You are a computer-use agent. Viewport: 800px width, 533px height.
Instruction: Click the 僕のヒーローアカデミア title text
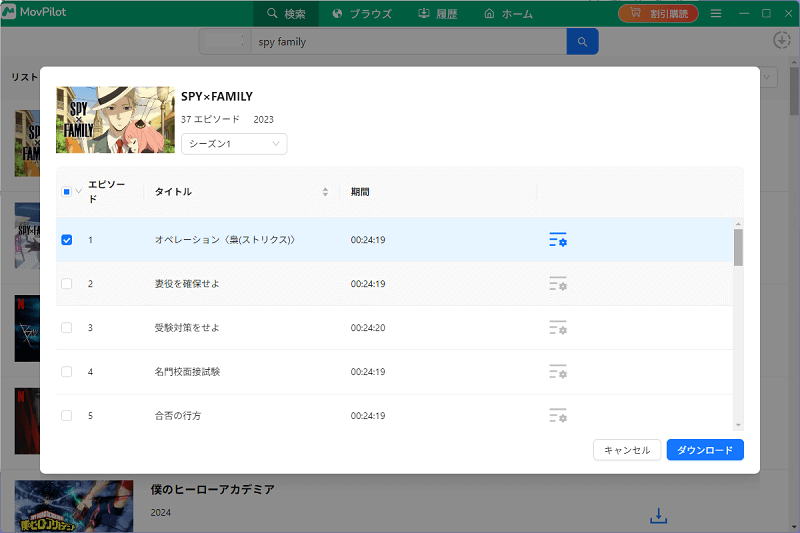point(213,489)
